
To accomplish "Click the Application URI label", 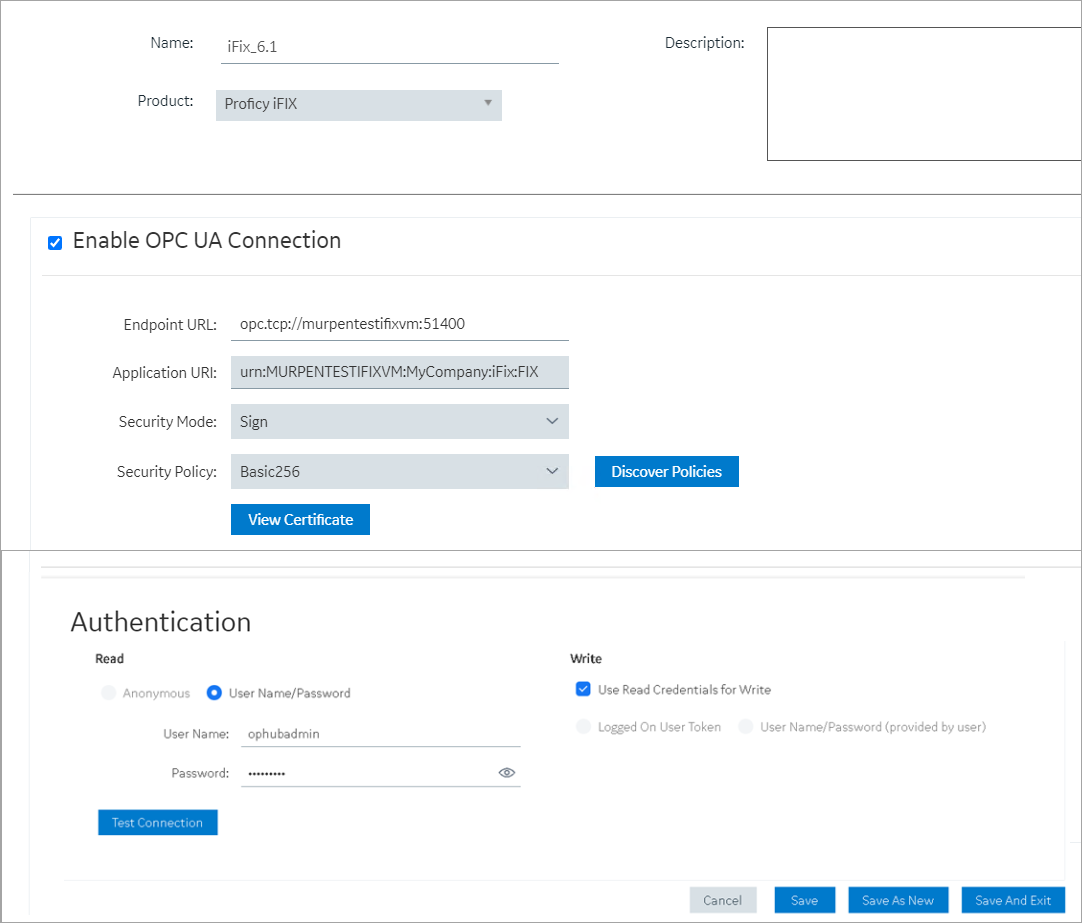I will point(164,373).
